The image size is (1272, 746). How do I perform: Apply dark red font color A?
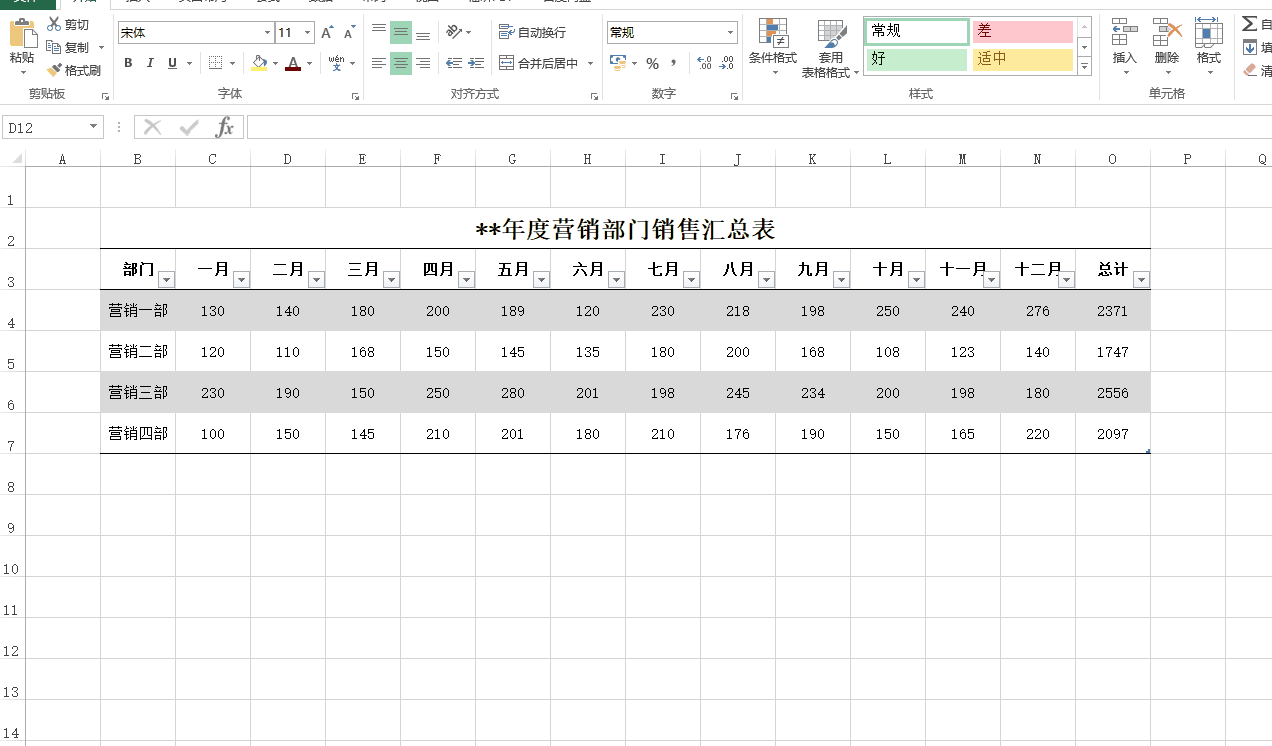point(293,63)
